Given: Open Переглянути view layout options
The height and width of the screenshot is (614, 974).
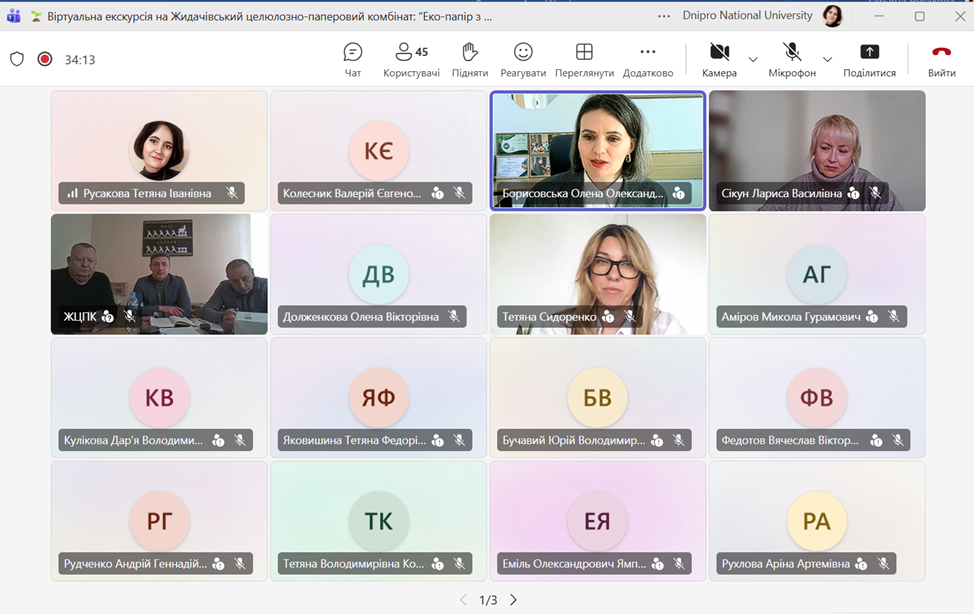Looking at the screenshot, I should point(584,59).
